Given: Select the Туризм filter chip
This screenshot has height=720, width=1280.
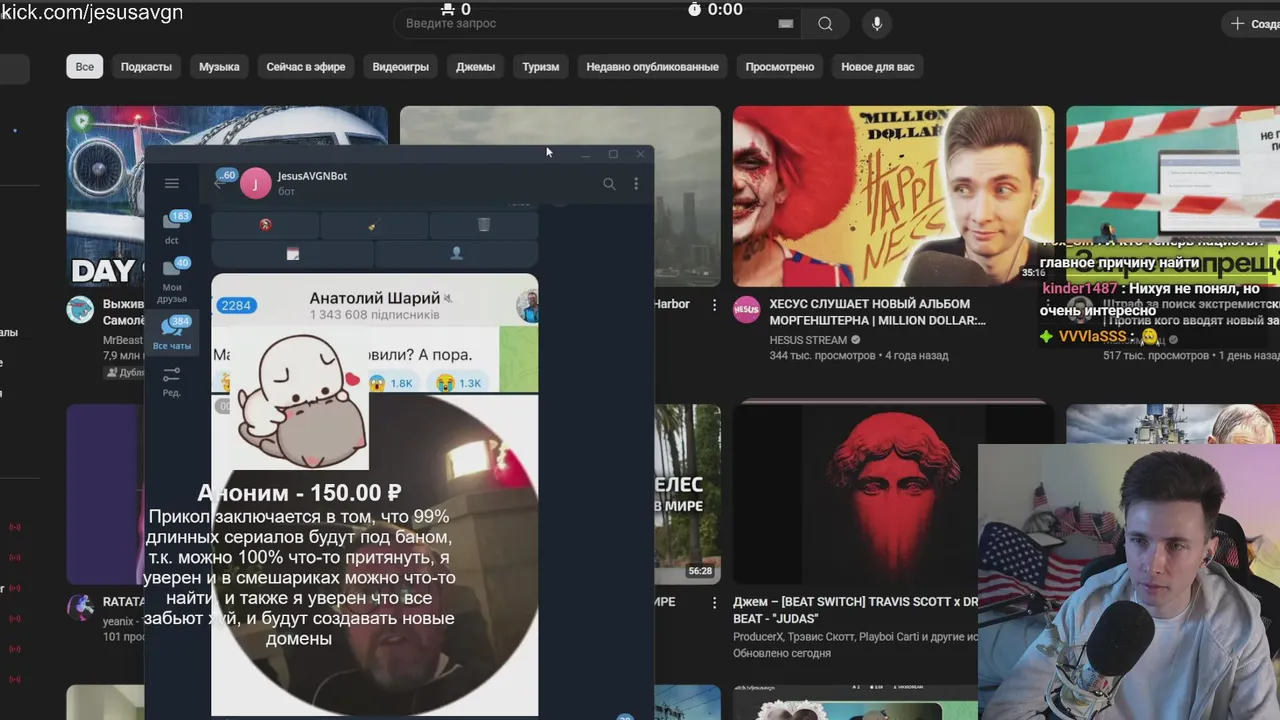Looking at the screenshot, I should point(540,67).
